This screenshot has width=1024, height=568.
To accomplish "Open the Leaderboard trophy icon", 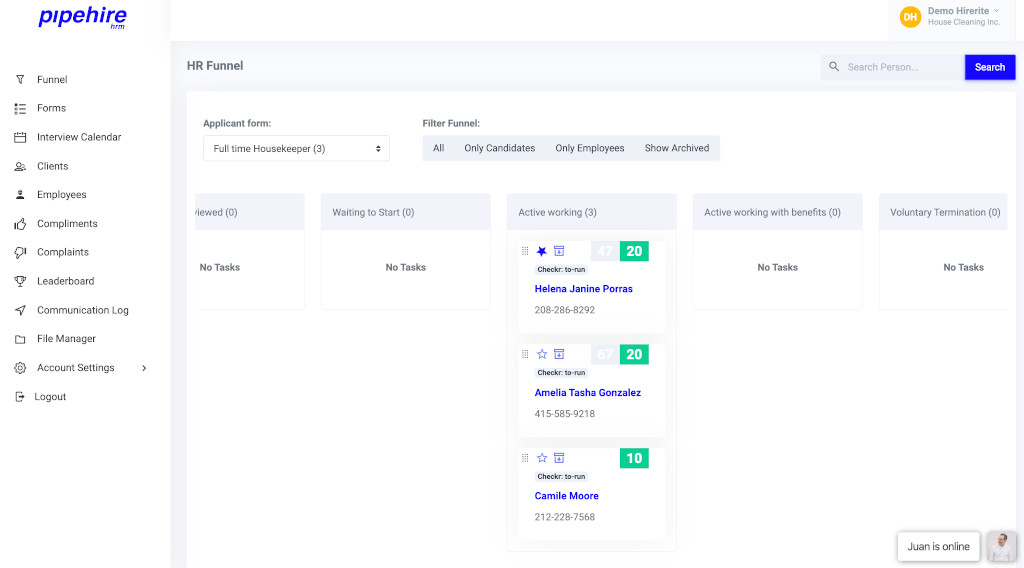I will tap(20, 281).
